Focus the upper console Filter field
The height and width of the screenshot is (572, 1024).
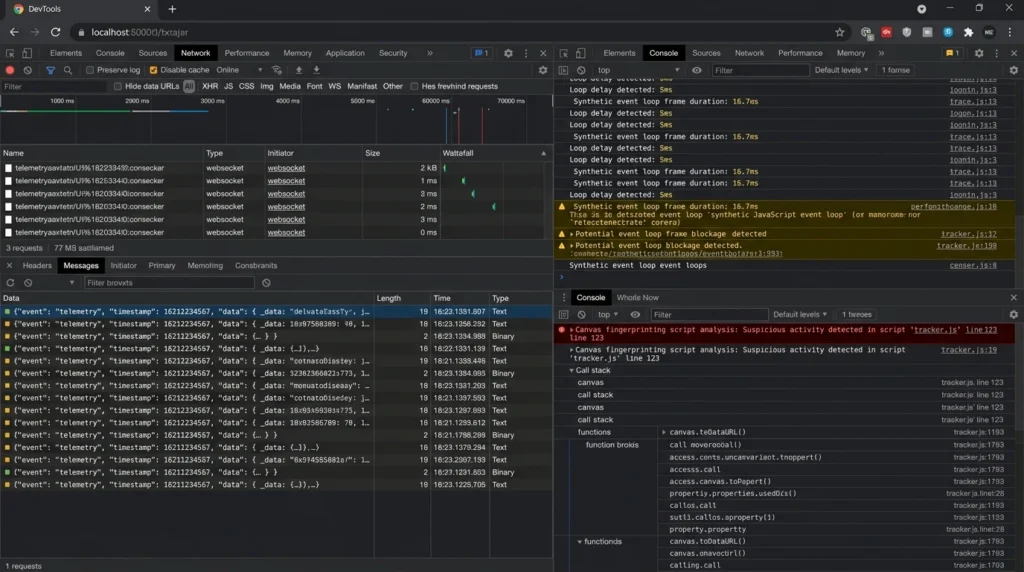click(x=760, y=70)
